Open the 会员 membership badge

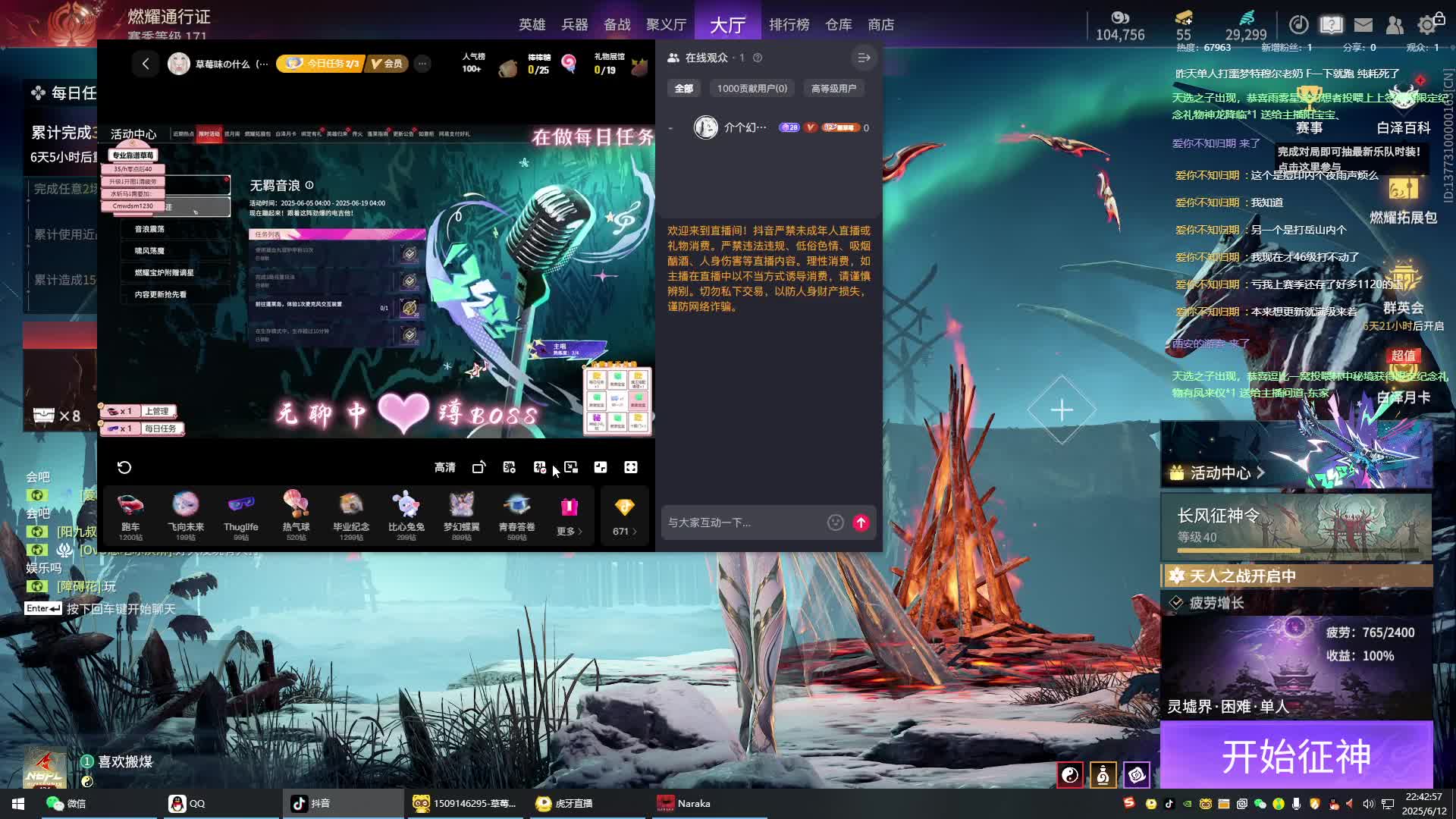pyautogui.click(x=387, y=64)
